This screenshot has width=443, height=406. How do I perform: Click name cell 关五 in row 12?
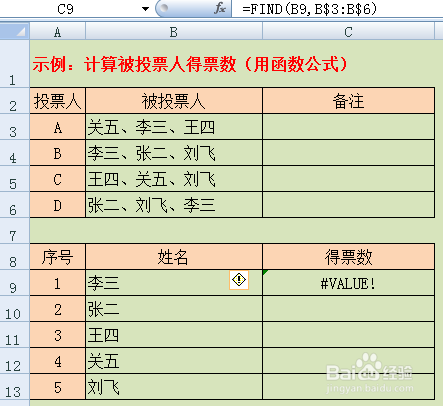pyautogui.click(x=174, y=361)
